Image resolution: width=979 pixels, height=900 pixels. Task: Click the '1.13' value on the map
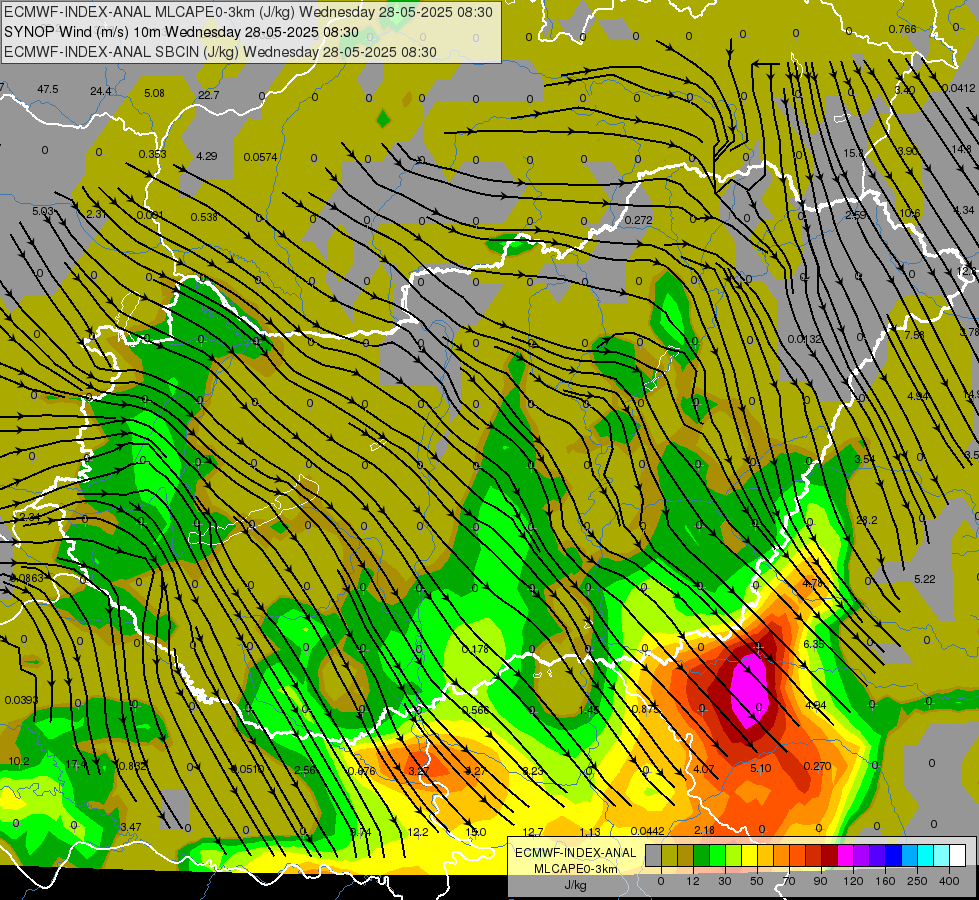click(x=590, y=831)
